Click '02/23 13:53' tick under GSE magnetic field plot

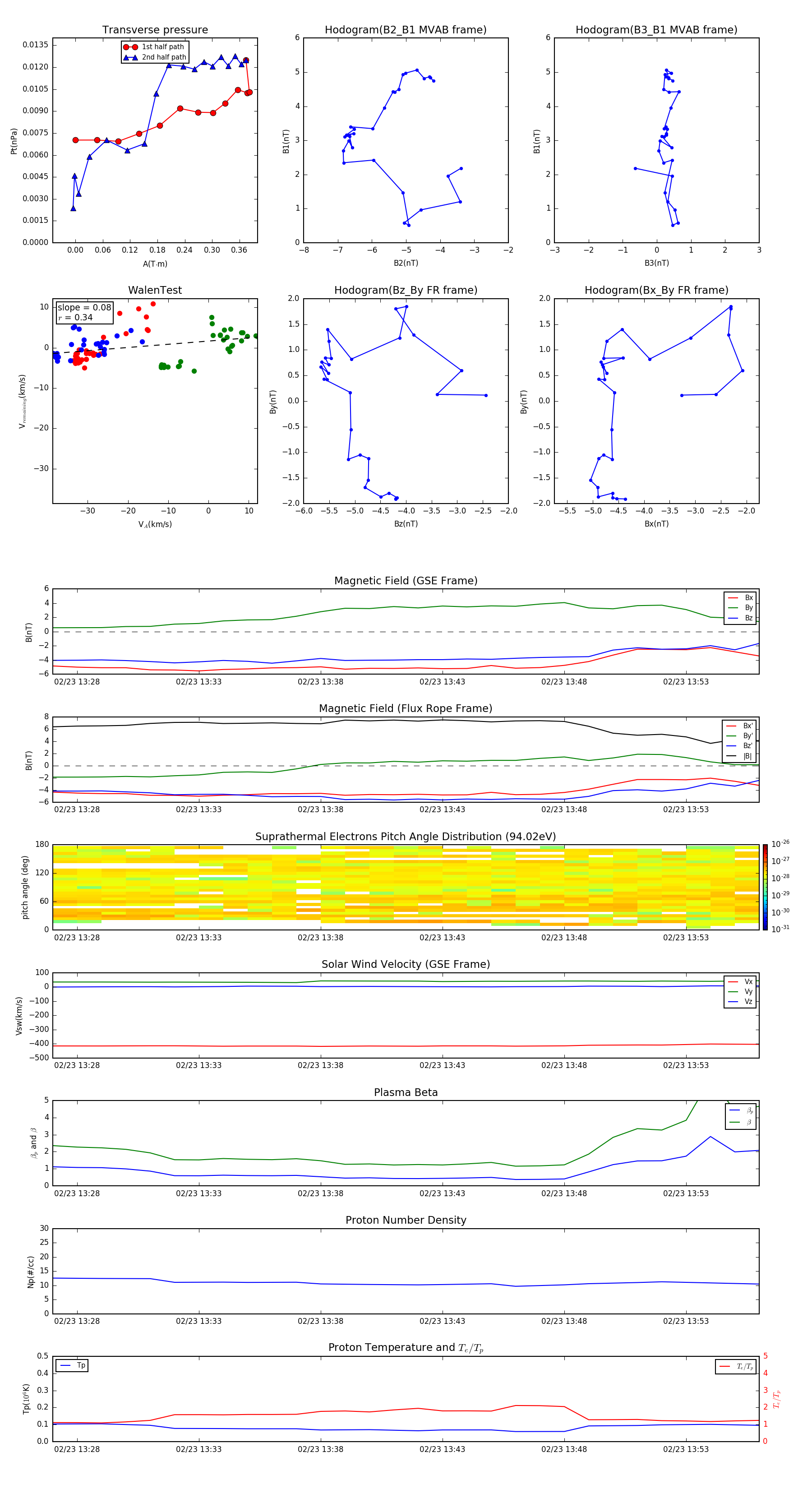click(685, 682)
